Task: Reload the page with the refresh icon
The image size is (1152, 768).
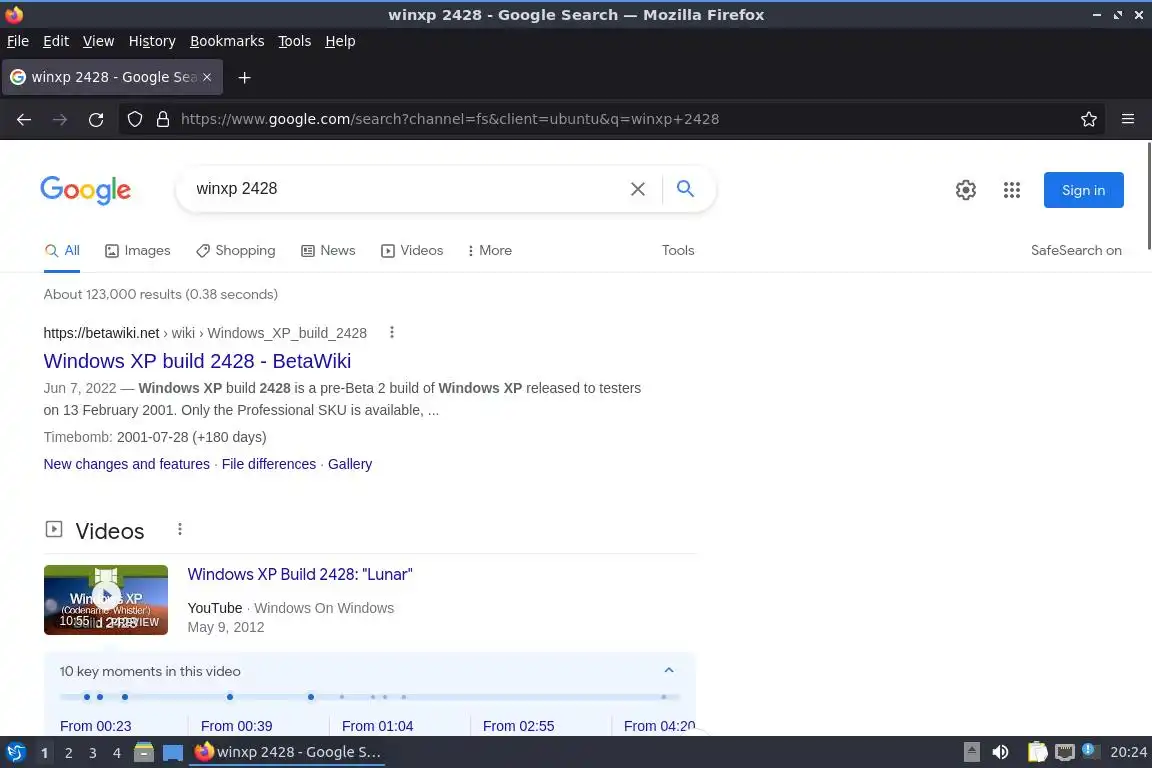Action: (96, 119)
